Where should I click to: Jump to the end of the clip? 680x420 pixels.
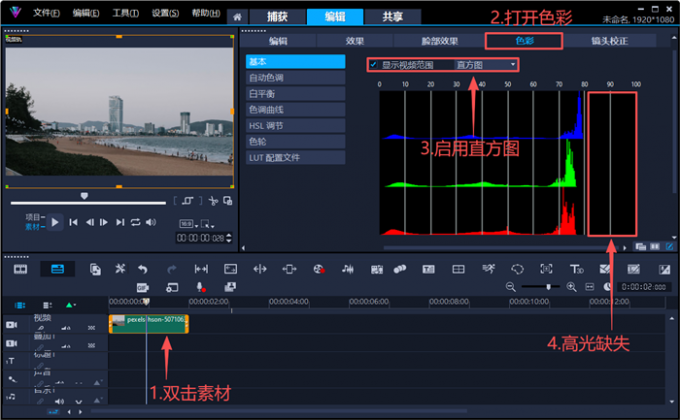(120, 223)
